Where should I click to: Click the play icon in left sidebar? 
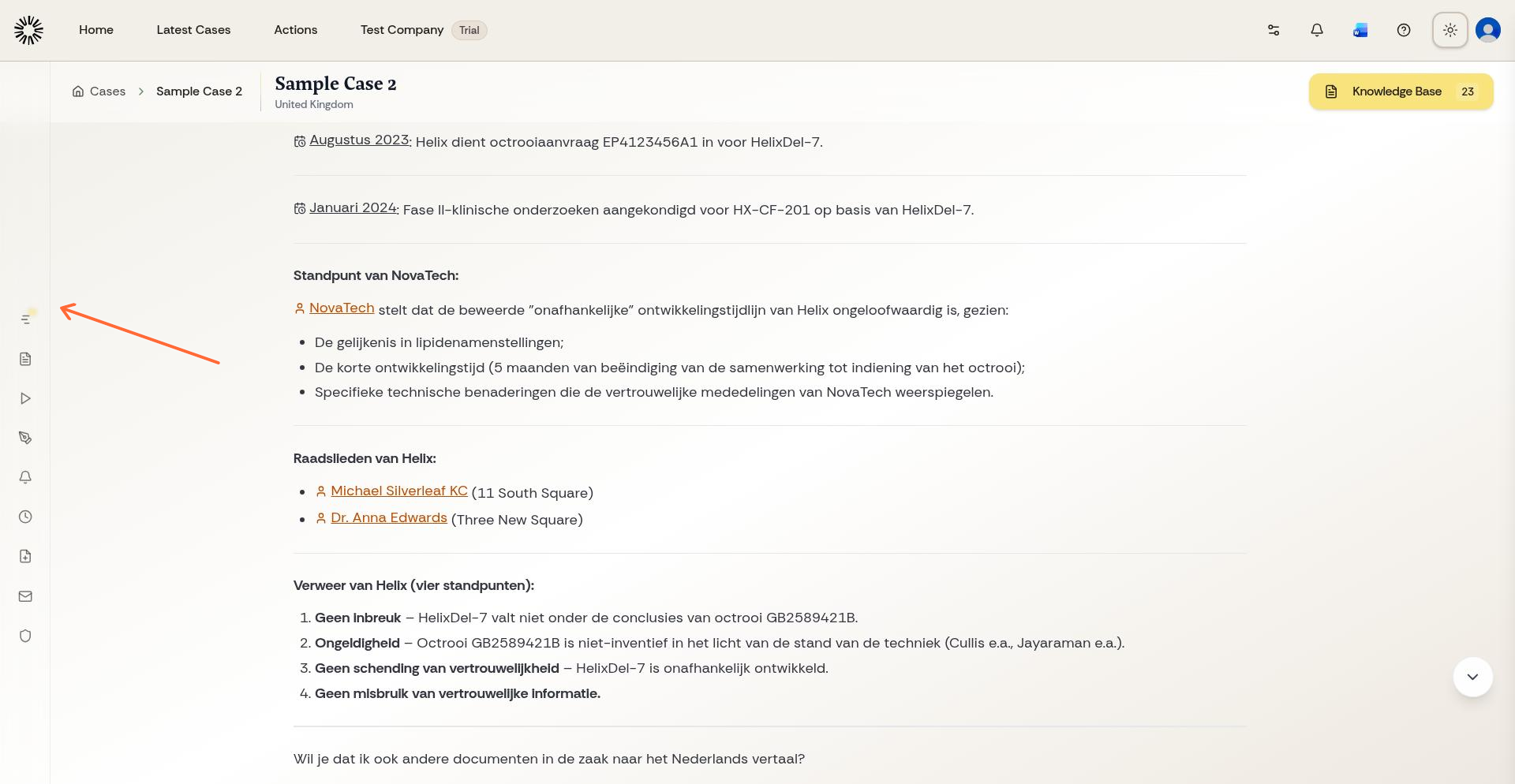click(x=25, y=398)
